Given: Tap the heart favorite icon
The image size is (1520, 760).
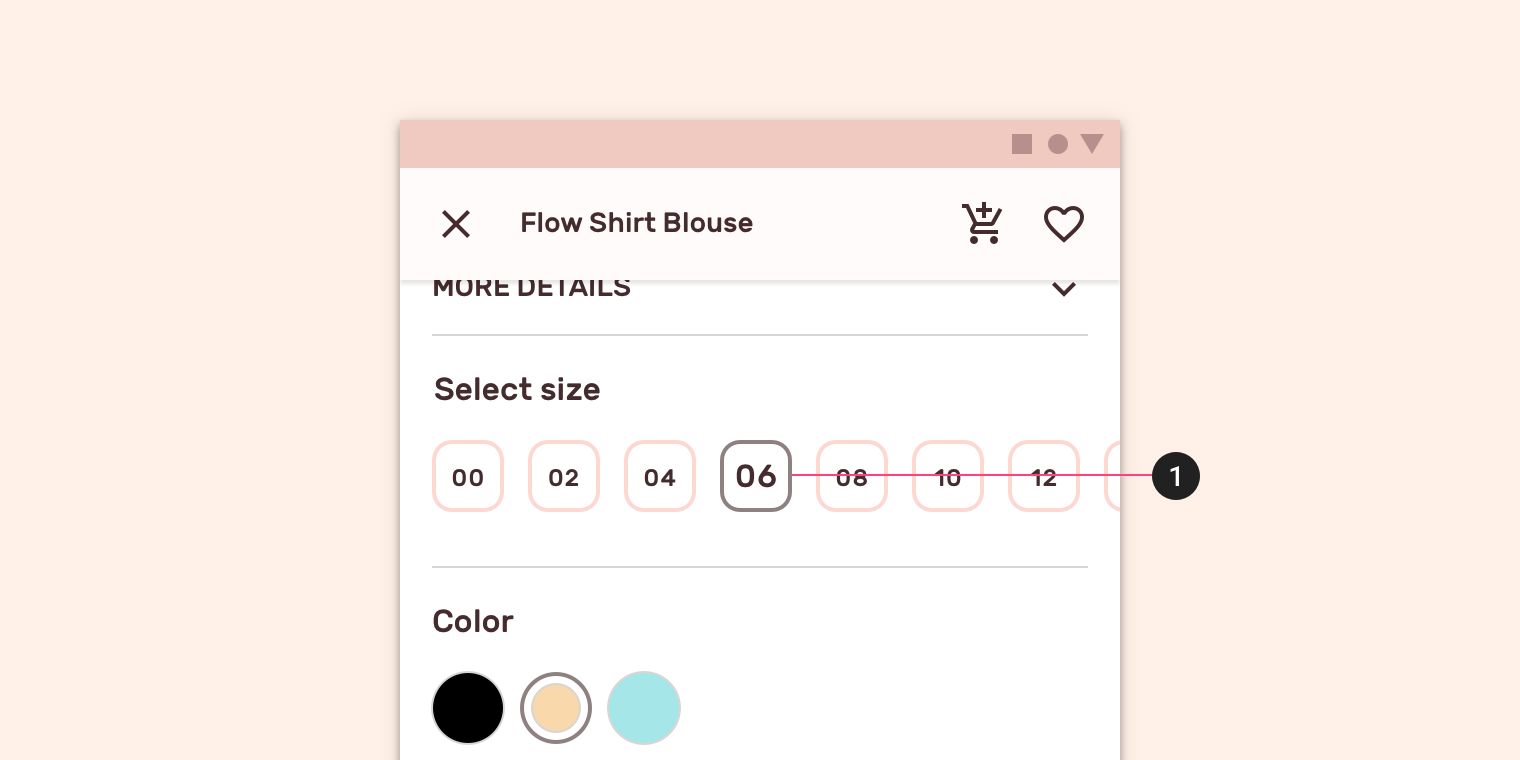Looking at the screenshot, I should click(1064, 224).
